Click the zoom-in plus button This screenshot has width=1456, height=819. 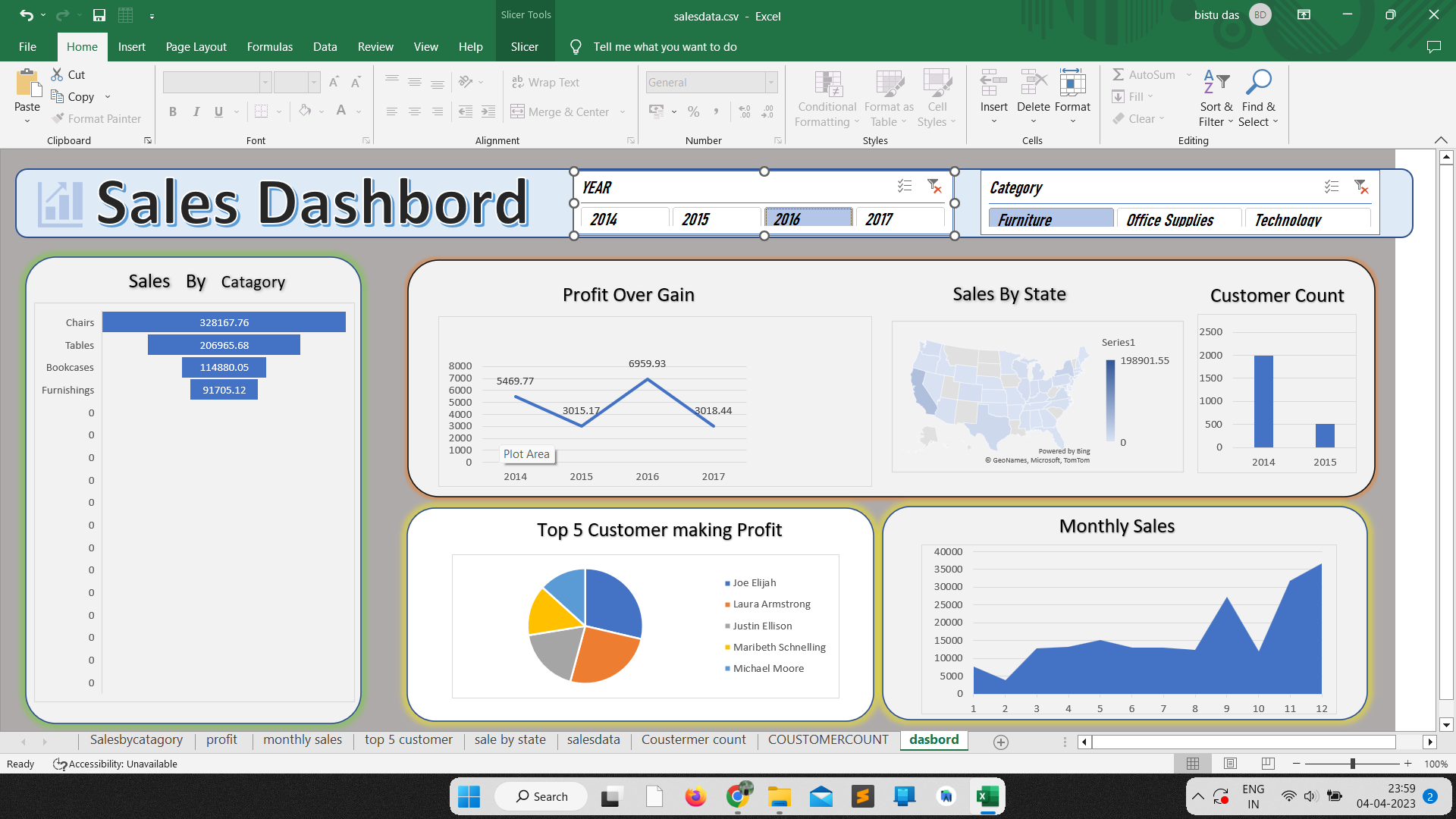pyautogui.click(x=1408, y=764)
